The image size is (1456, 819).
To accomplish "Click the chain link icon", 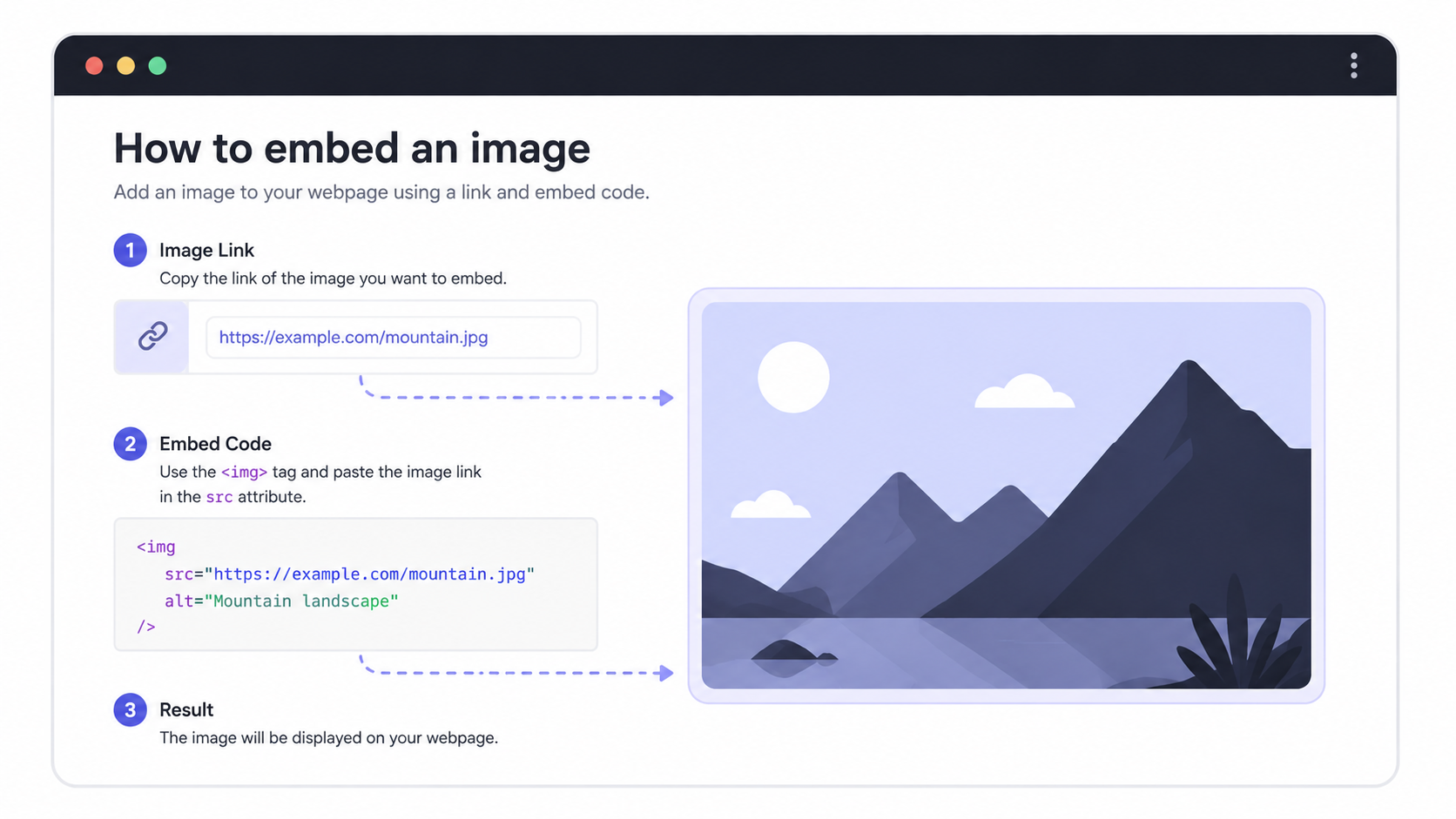I will click(x=152, y=336).
